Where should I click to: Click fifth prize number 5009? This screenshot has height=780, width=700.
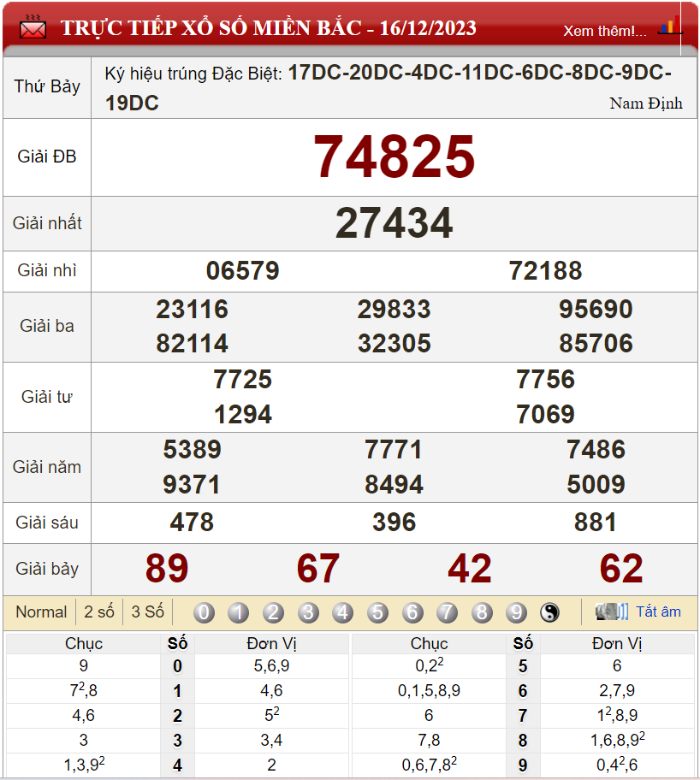pyautogui.click(x=596, y=485)
